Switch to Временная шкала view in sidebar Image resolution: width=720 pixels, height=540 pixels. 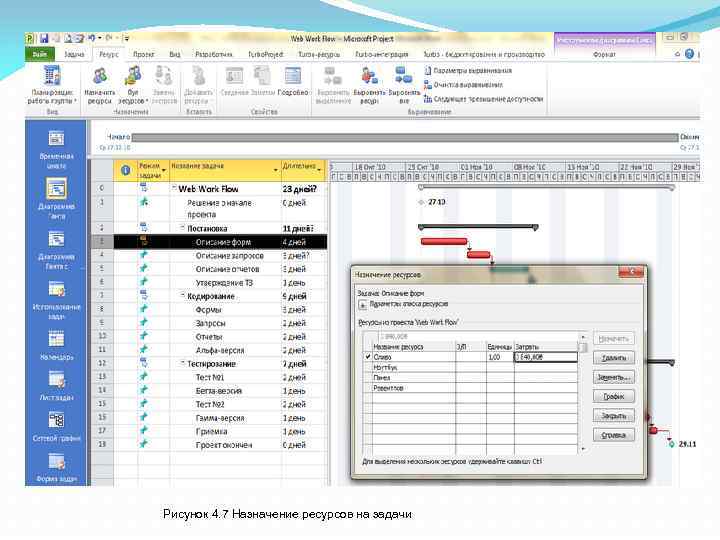click(x=56, y=150)
